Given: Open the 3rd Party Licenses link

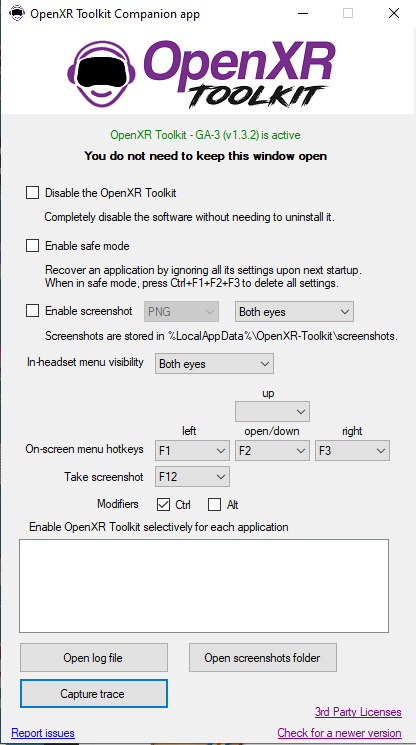Looking at the screenshot, I should [x=358, y=712].
